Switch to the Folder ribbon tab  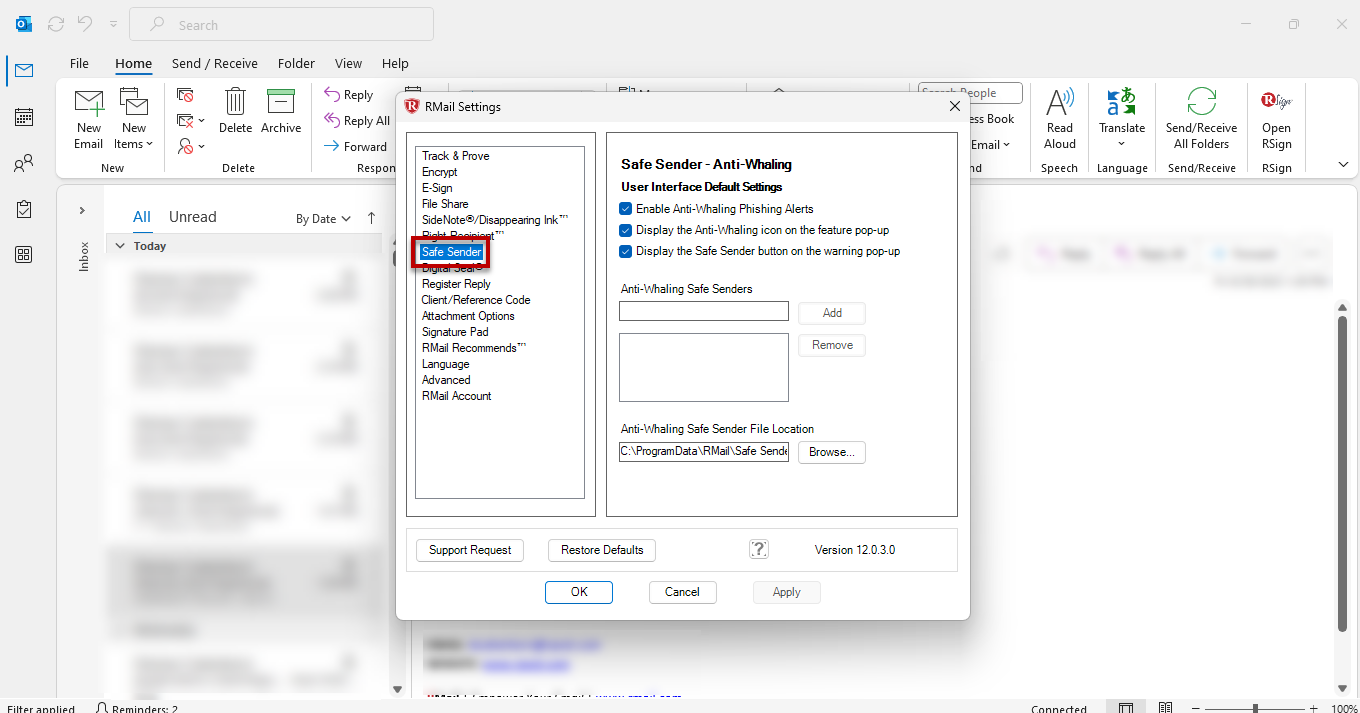[296, 63]
